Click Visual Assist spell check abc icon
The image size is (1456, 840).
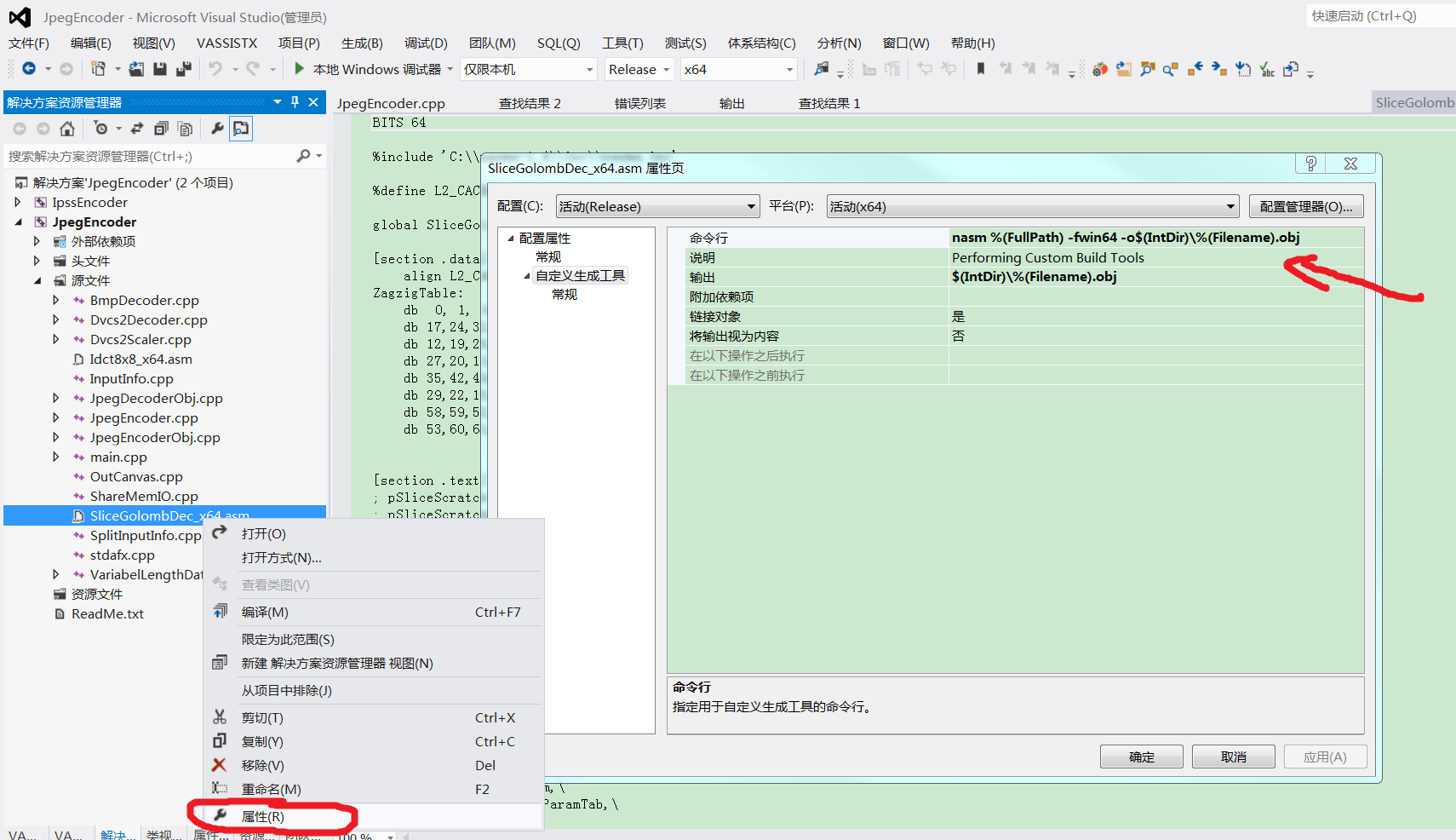(1267, 69)
